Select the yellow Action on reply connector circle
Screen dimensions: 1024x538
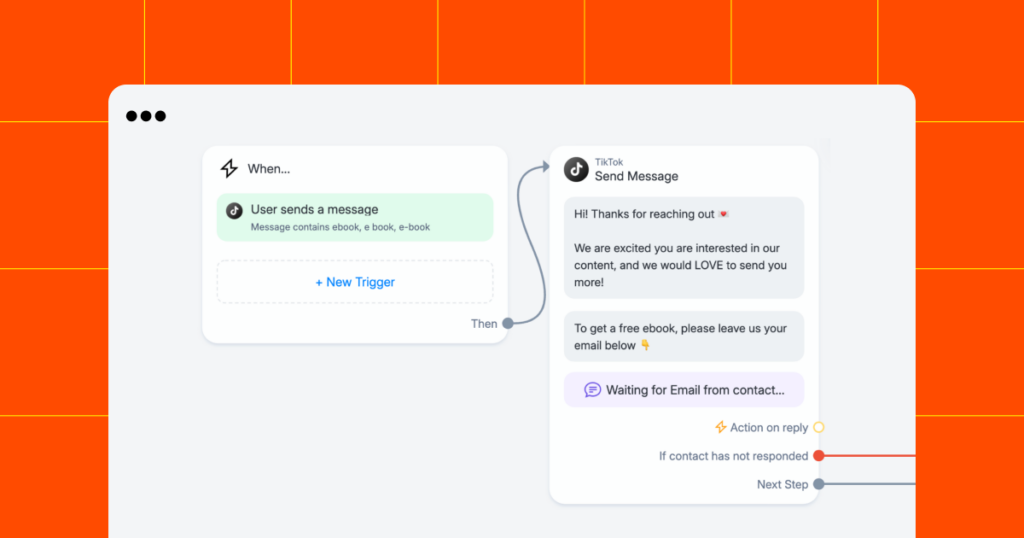pyautogui.click(x=819, y=428)
